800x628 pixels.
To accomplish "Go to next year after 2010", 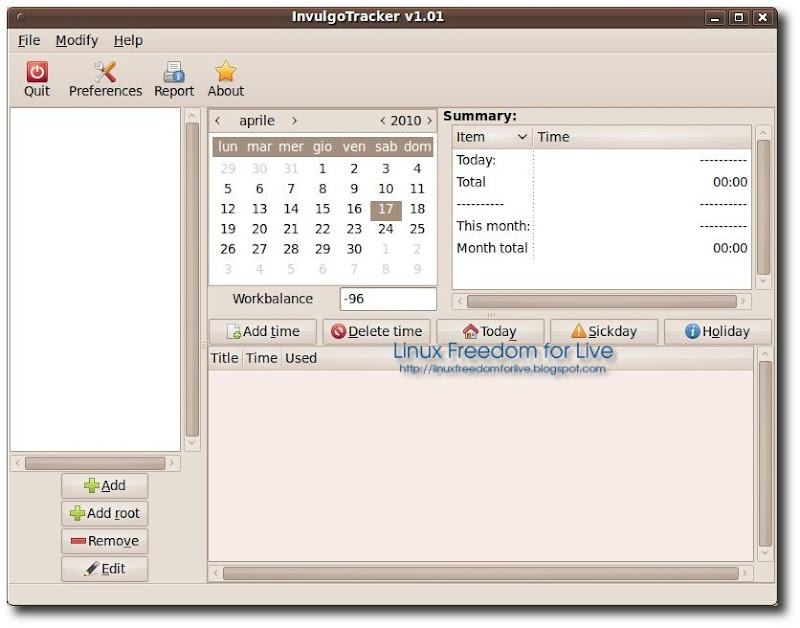I will (429, 121).
